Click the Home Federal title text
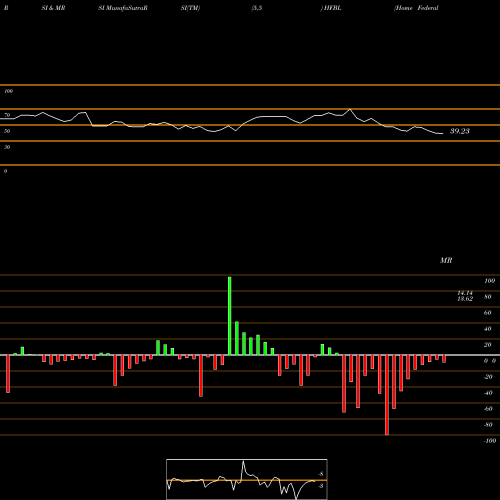Screen dimensions: 500x500 click(x=416, y=8)
